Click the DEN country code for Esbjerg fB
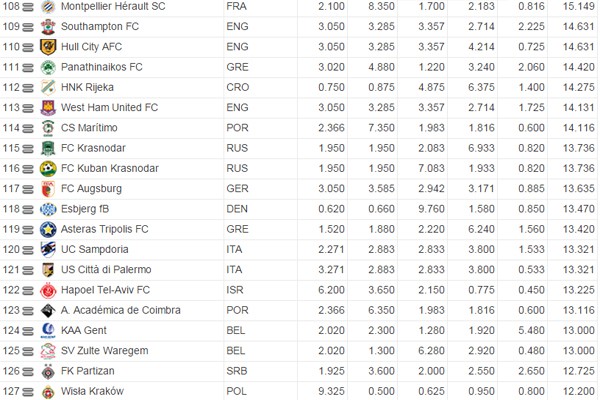 pyautogui.click(x=237, y=208)
